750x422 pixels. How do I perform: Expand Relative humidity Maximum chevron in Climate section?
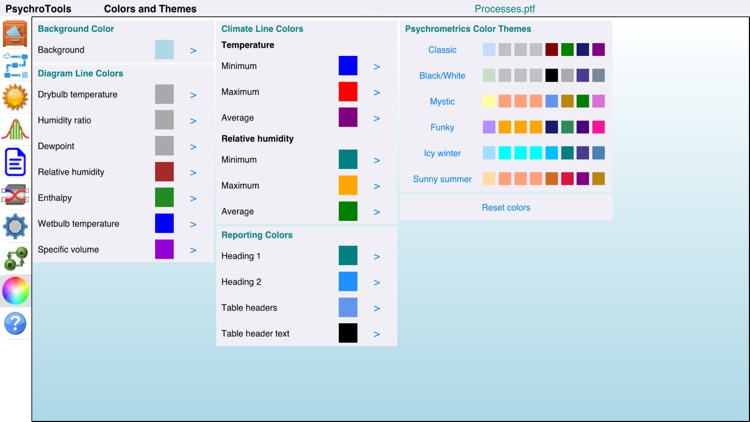point(376,186)
